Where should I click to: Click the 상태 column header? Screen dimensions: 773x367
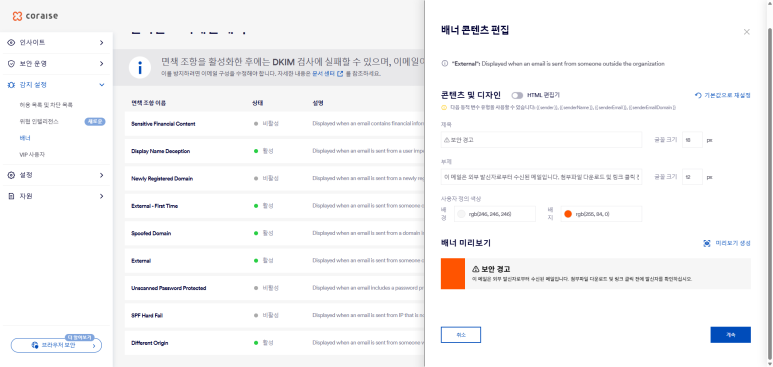coord(257,104)
